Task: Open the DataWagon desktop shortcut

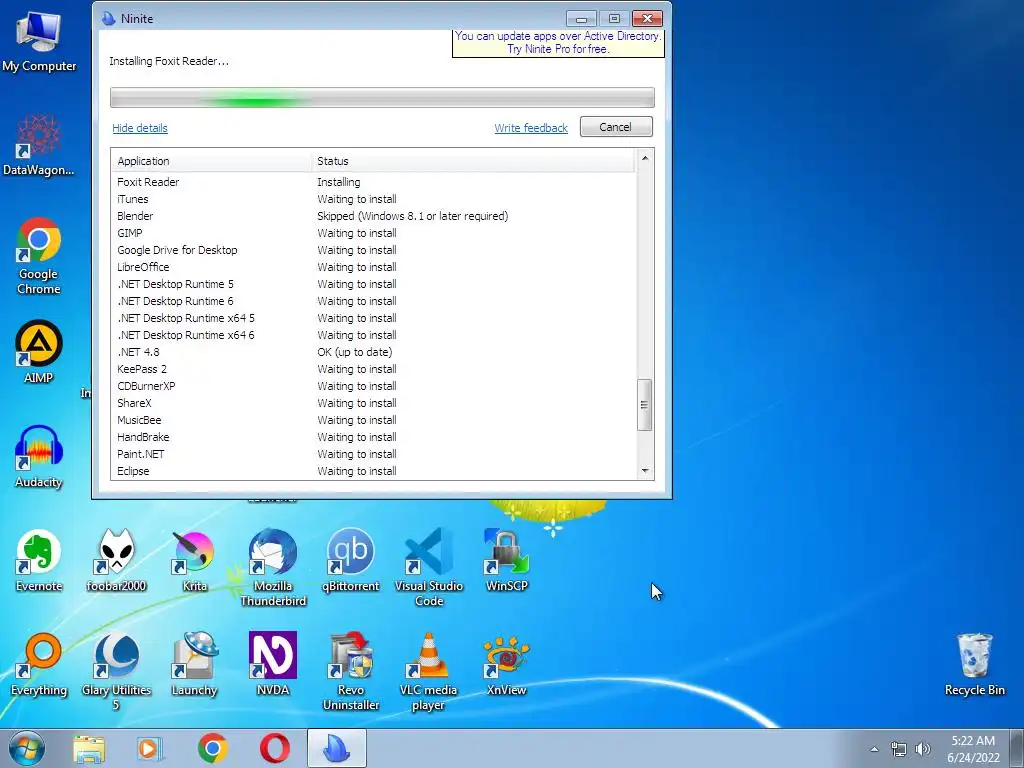Action: pos(39,145)
